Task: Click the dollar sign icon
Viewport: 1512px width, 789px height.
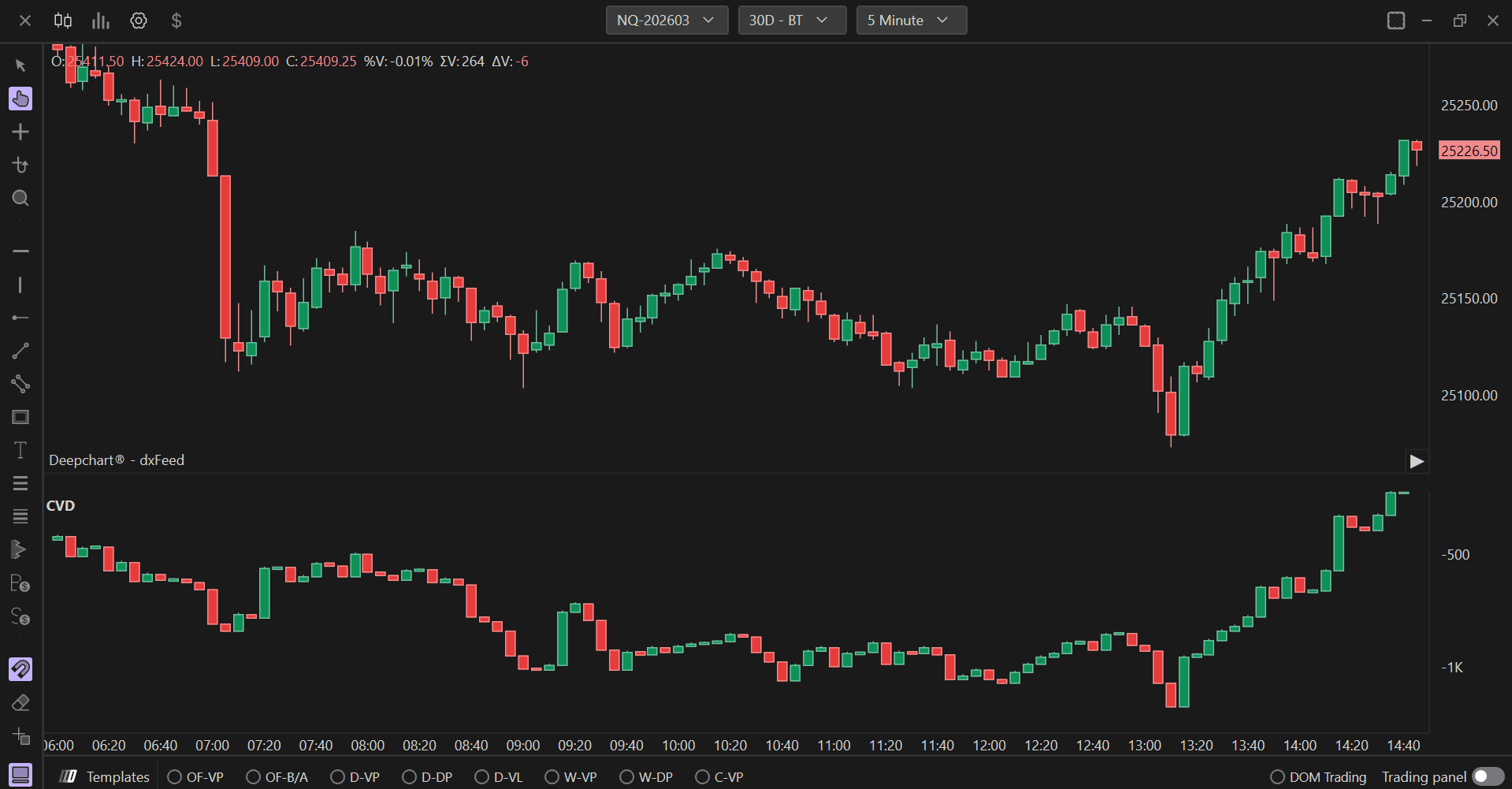Action: pos(176,20)
